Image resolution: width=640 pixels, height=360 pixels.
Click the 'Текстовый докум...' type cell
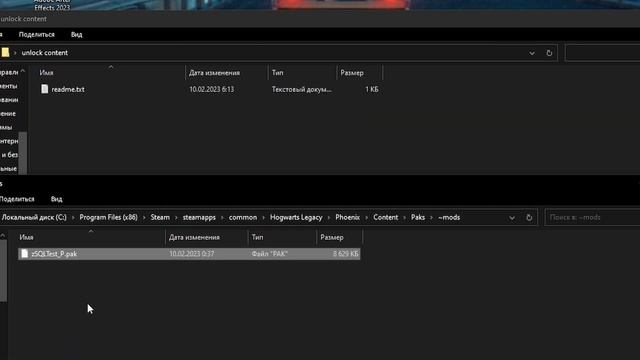pyautogui.click(x=302, y=89)
